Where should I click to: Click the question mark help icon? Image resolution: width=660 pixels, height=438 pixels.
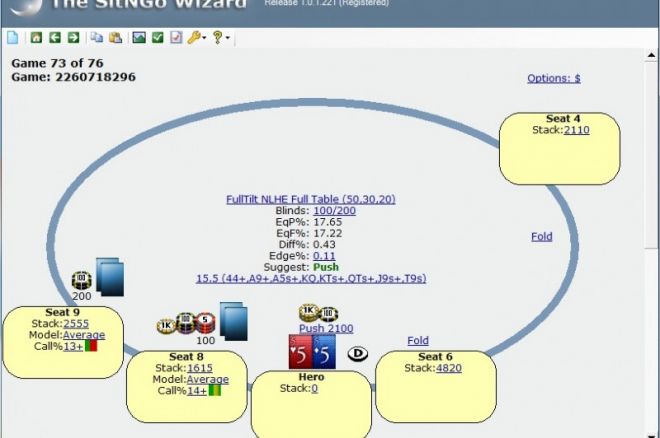(217, 37)
